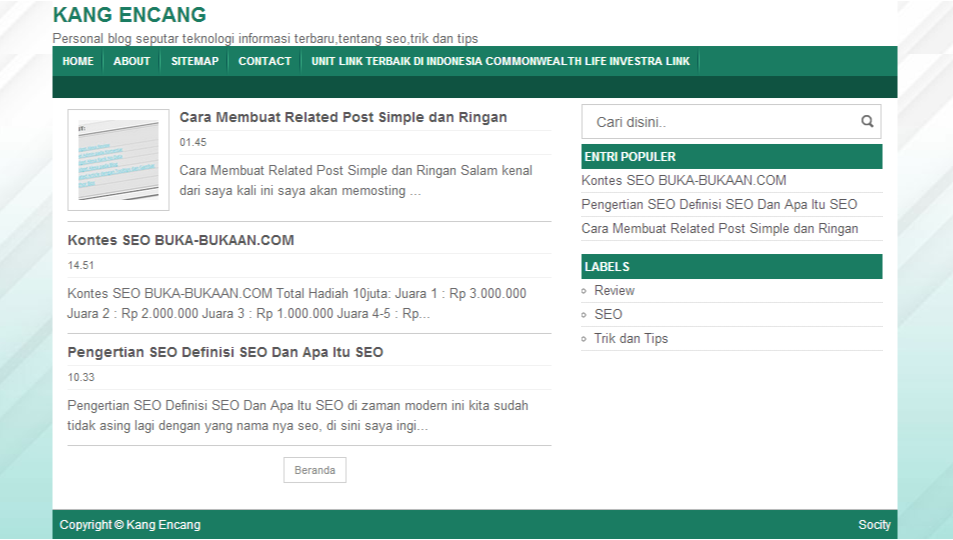Select the Trik dan Tips label
Viewport: 953px width, 540px height.
click(x=631, y=339)
